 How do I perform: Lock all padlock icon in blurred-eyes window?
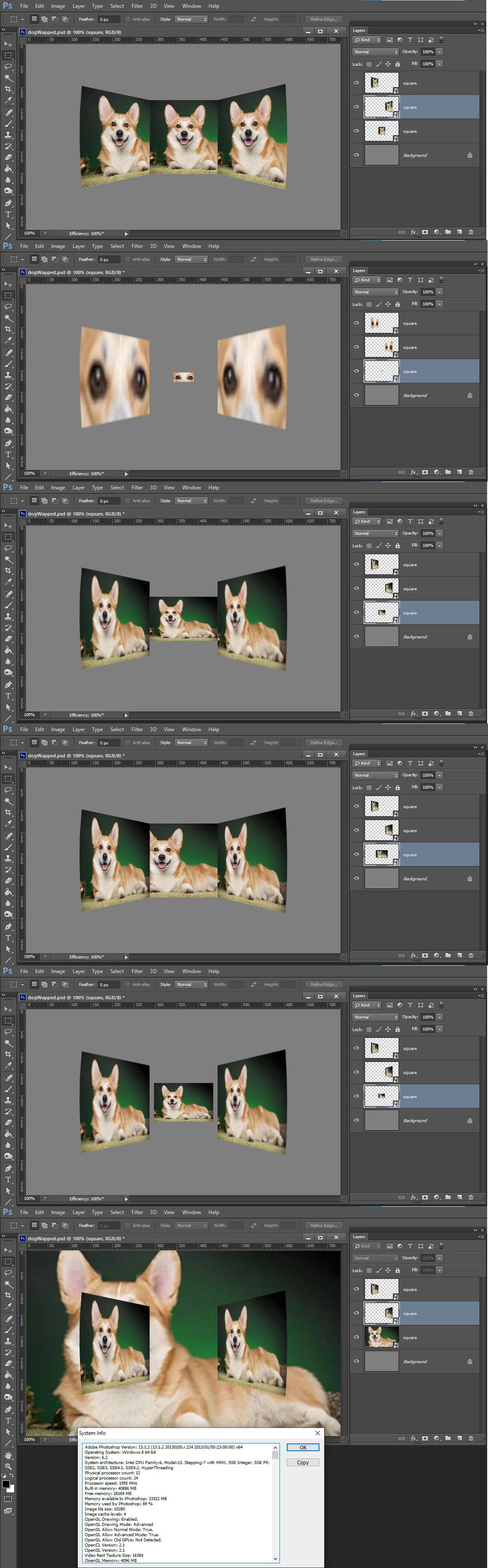[x=398, y=304]
